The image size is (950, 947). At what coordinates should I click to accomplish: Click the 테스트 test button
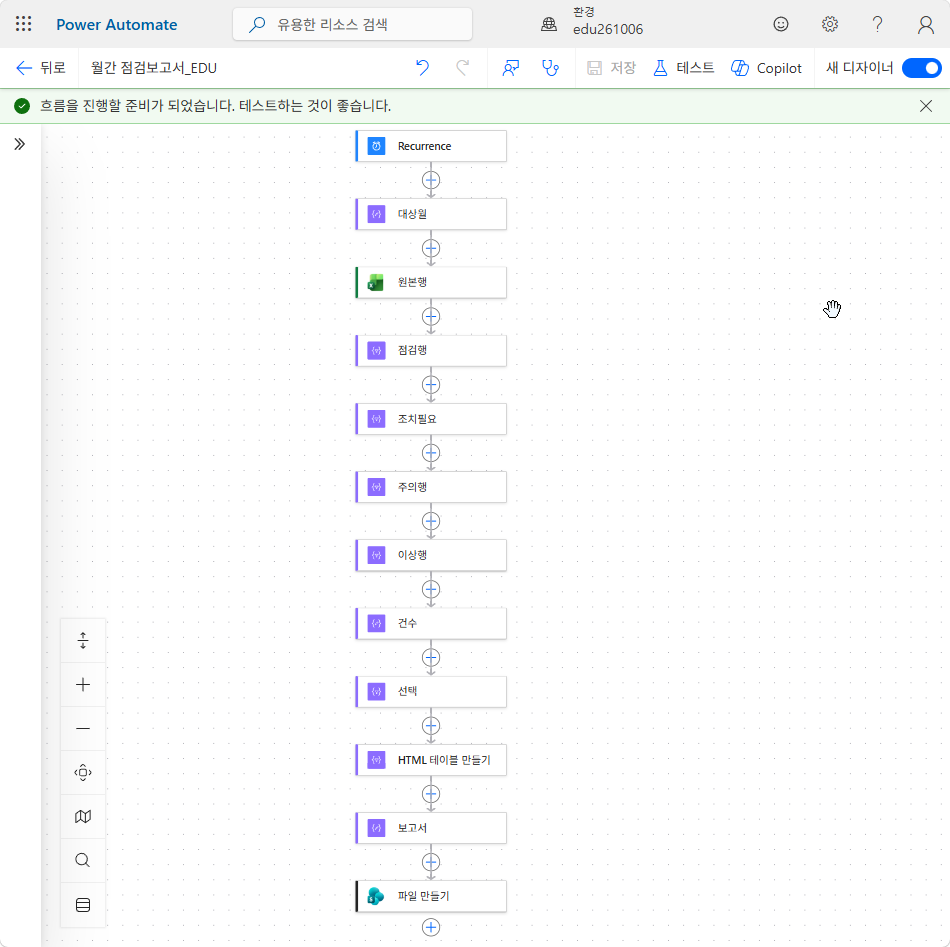point(683,68)
